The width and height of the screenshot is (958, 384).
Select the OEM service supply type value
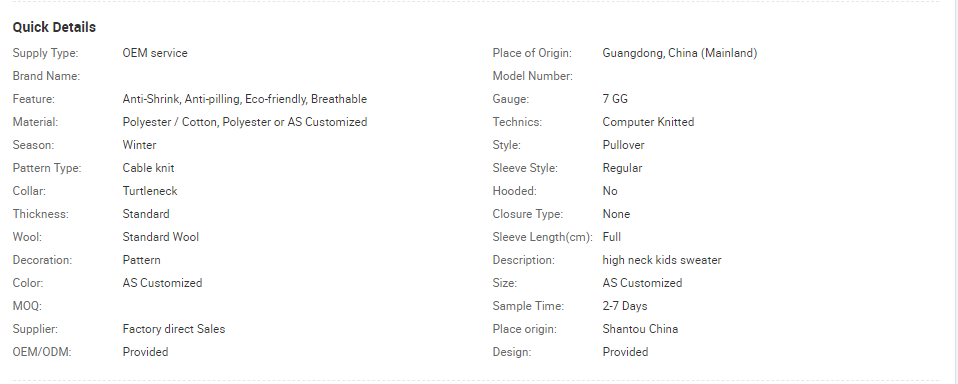(155, 53)
